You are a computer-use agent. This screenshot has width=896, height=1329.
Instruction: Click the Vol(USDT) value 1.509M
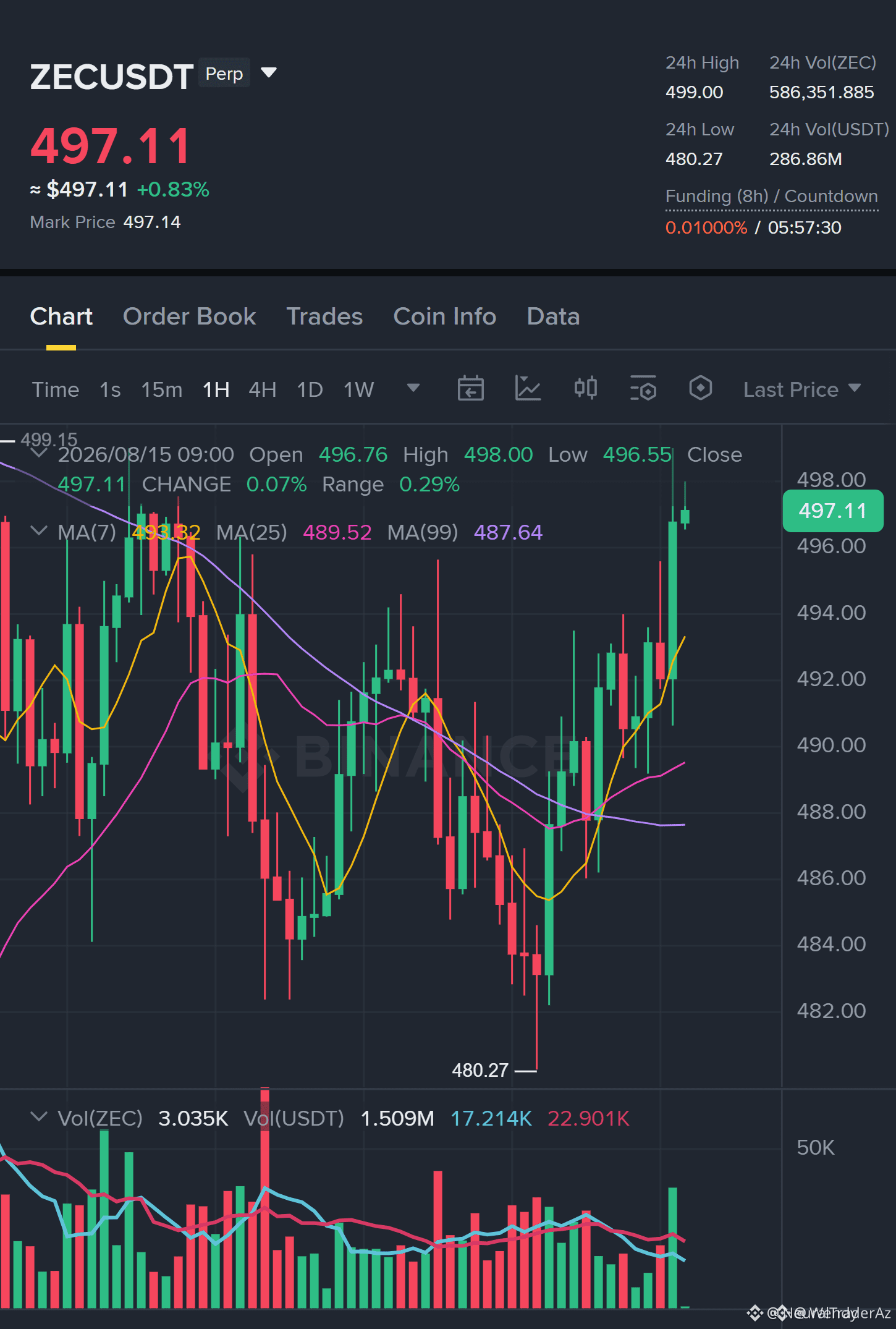[397, 1118]
